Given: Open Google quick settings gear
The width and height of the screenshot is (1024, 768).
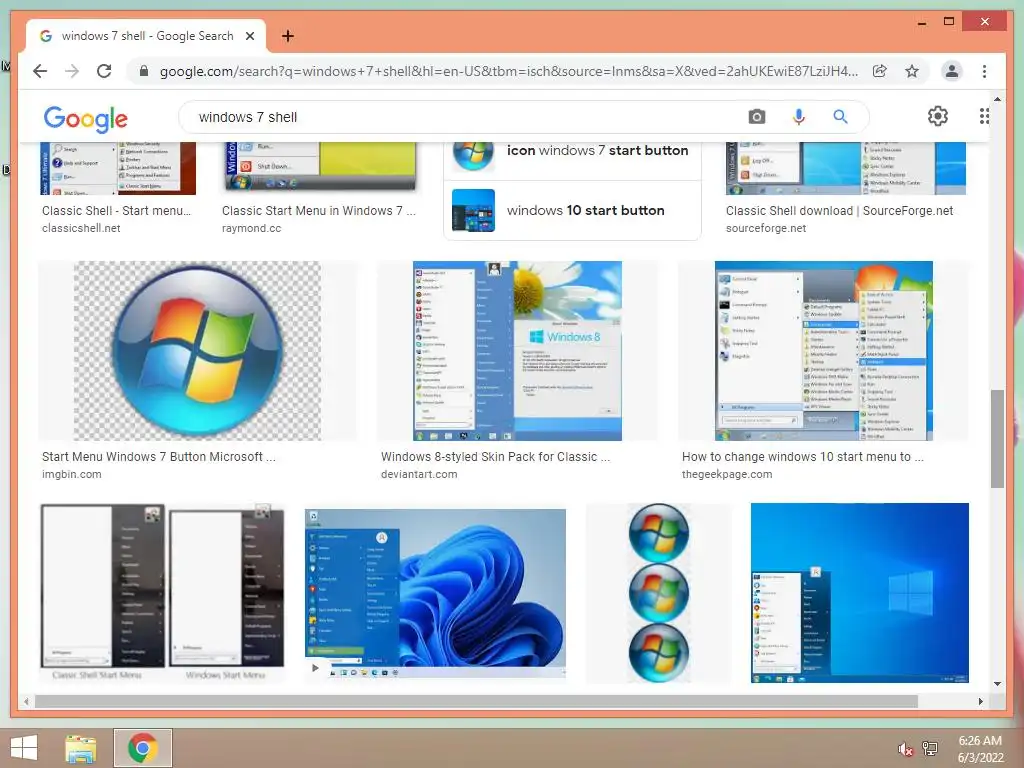Looking at the screenshot, I should [x=938, y=116].
